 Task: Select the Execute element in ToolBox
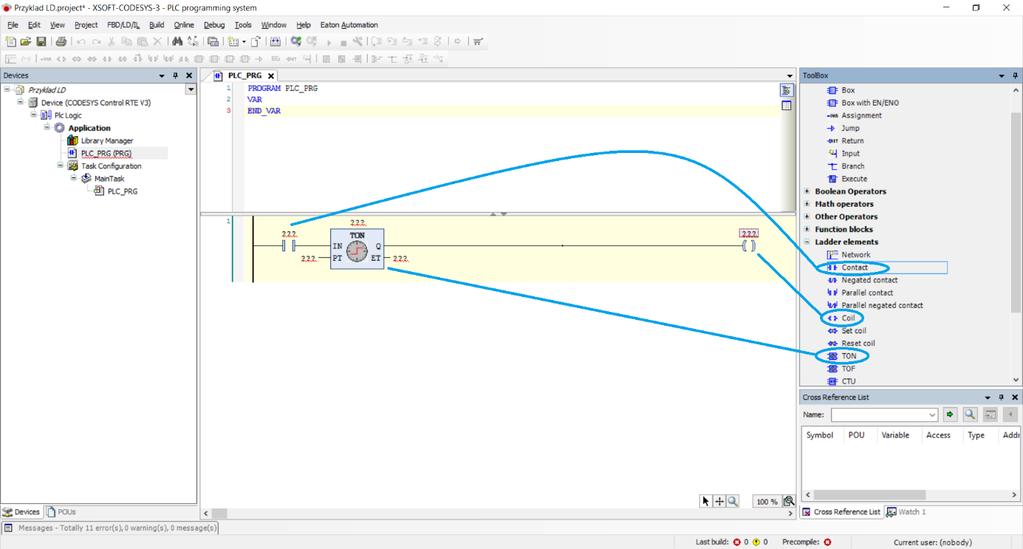pos(847,179)
